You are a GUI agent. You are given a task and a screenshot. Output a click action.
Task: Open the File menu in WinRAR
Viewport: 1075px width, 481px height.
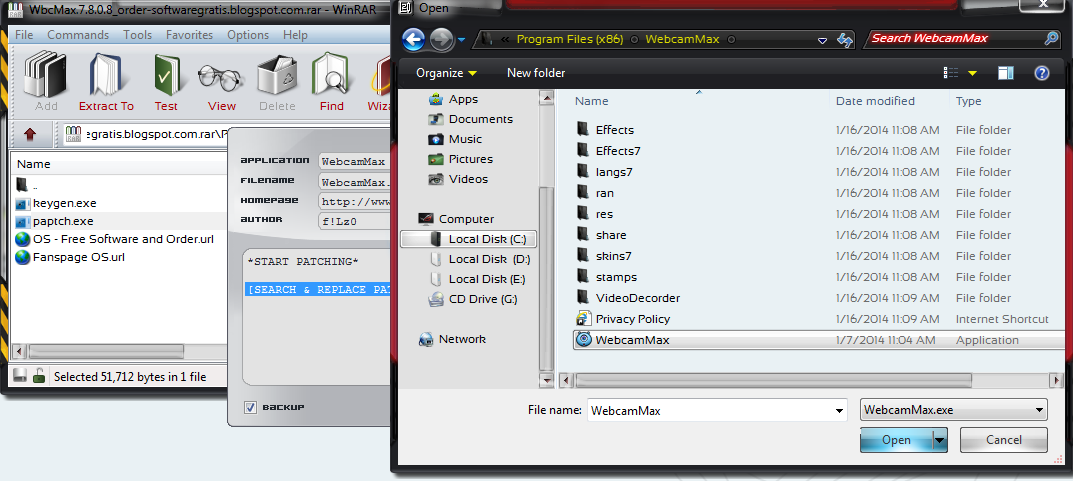pos(24,35)
